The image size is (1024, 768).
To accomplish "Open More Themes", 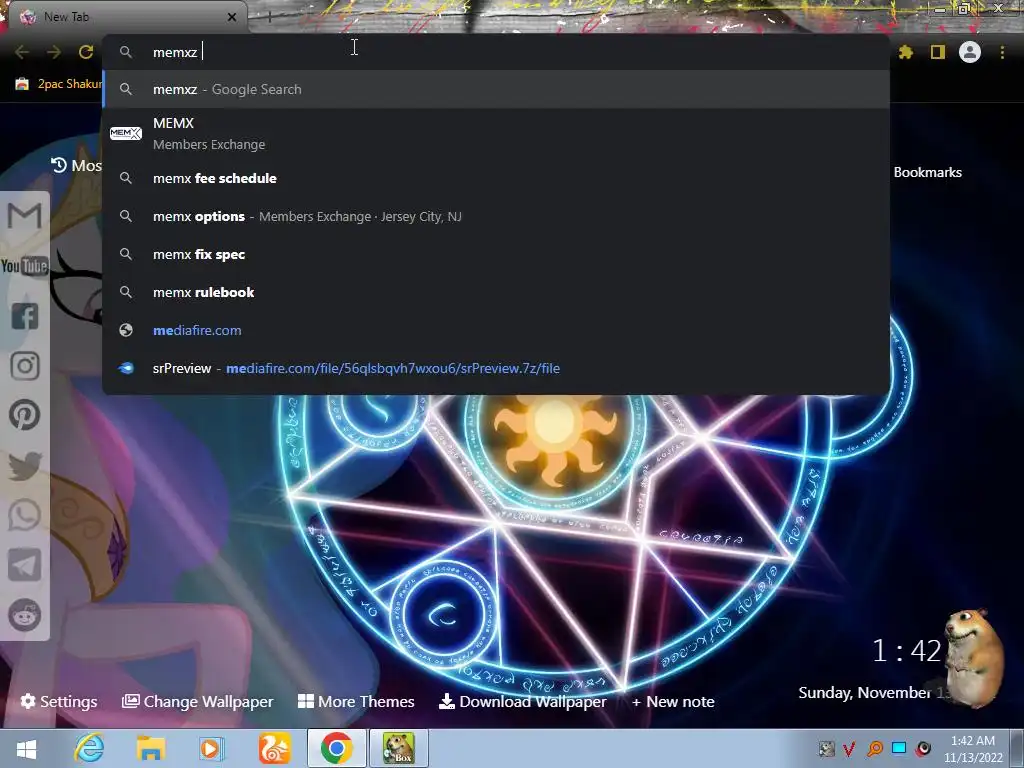I will click(356, 701).
